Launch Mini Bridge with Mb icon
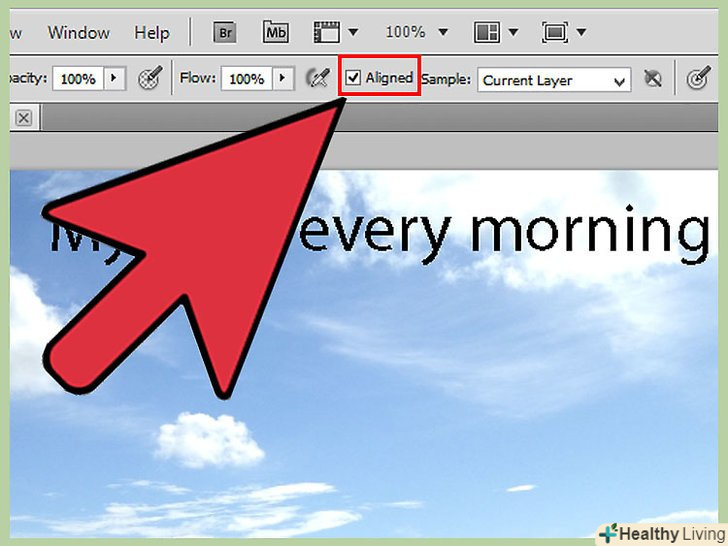 point(276,32)
